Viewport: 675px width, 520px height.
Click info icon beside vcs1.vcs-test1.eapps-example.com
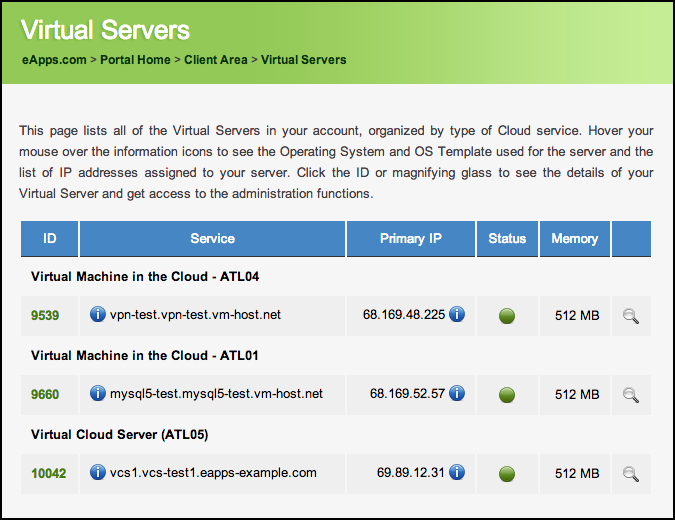pos(98,473)
